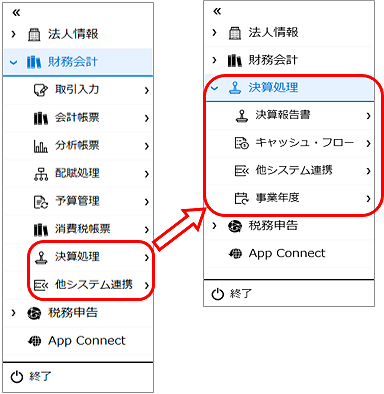Select 会計帳票 menu item
Screen dimensions: 384x394
[x=78, y=118]
